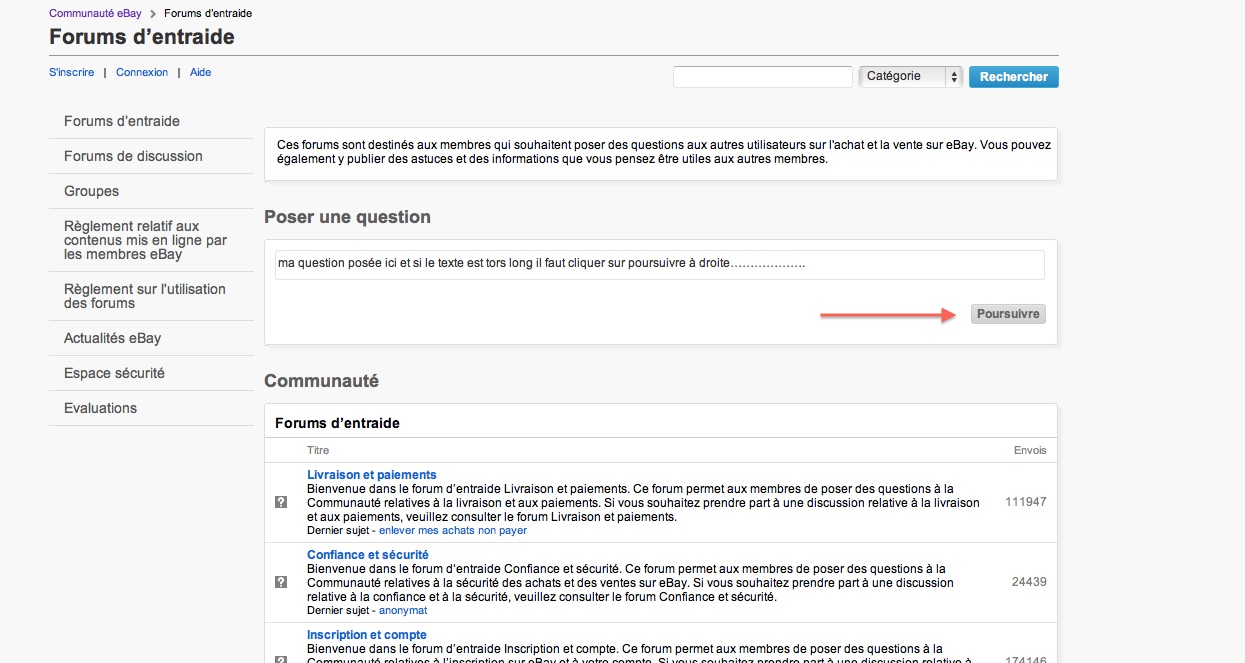This screenshot has width=1245, height=663.
Task: Open latest topic 'enlever mes achats non payer'
Action: pos(452,531)
